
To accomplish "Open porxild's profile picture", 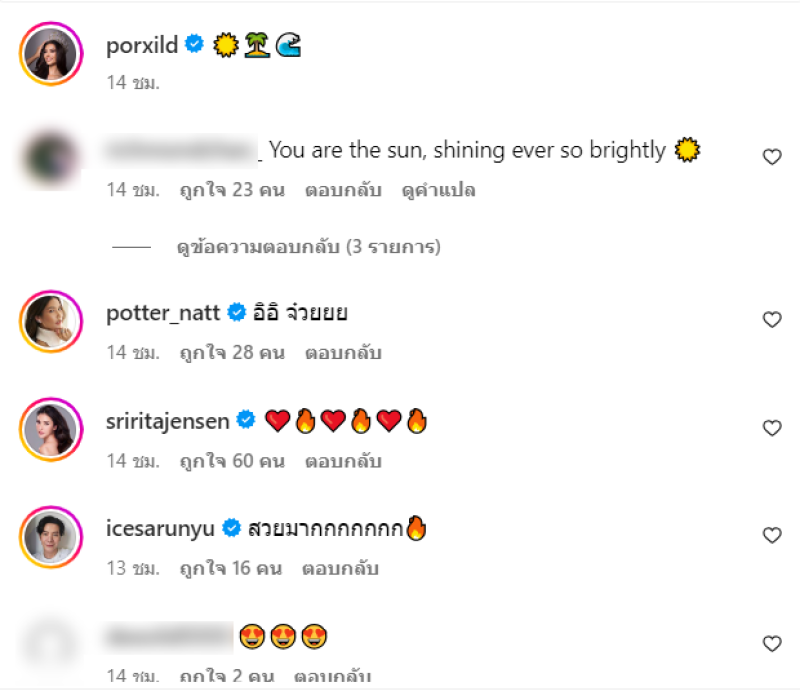I will pos(49,59).
